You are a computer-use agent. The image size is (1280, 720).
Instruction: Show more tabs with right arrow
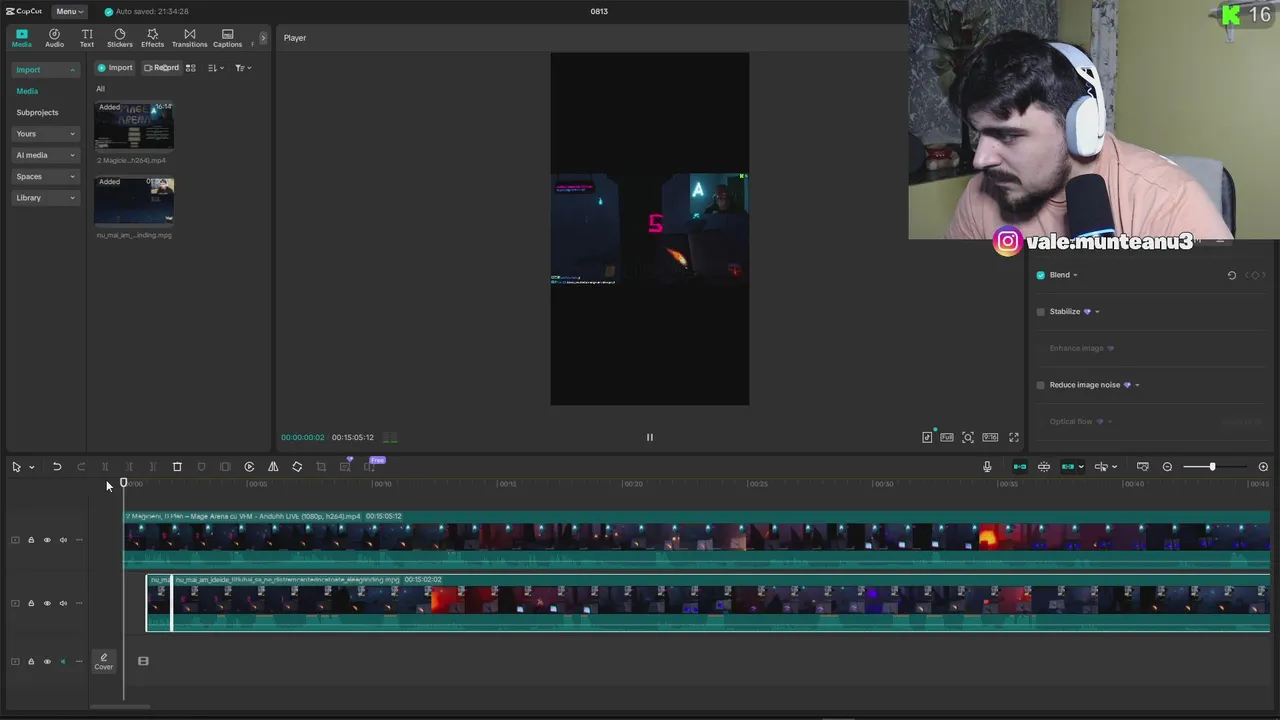[263, 38]
